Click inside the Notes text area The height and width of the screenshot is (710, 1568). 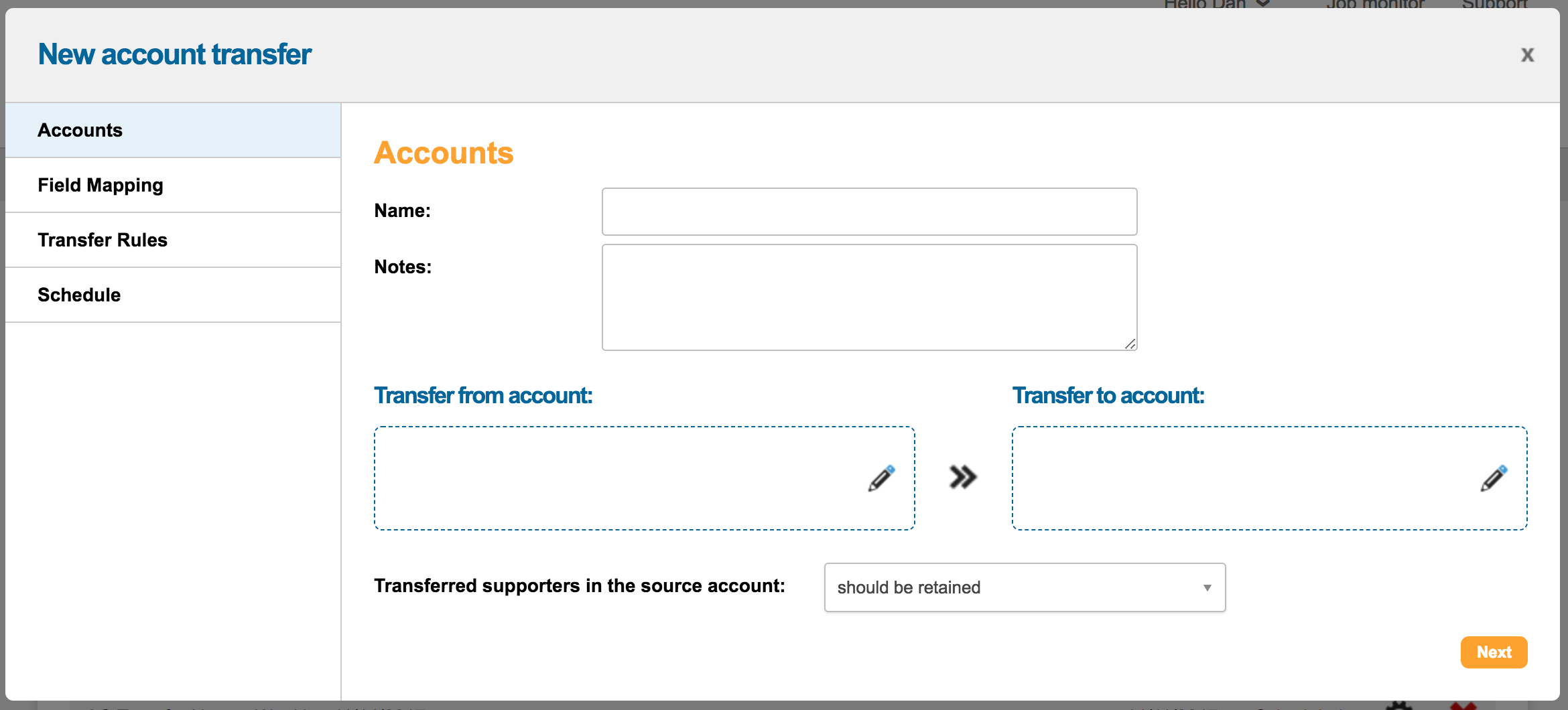coord(869,297)
